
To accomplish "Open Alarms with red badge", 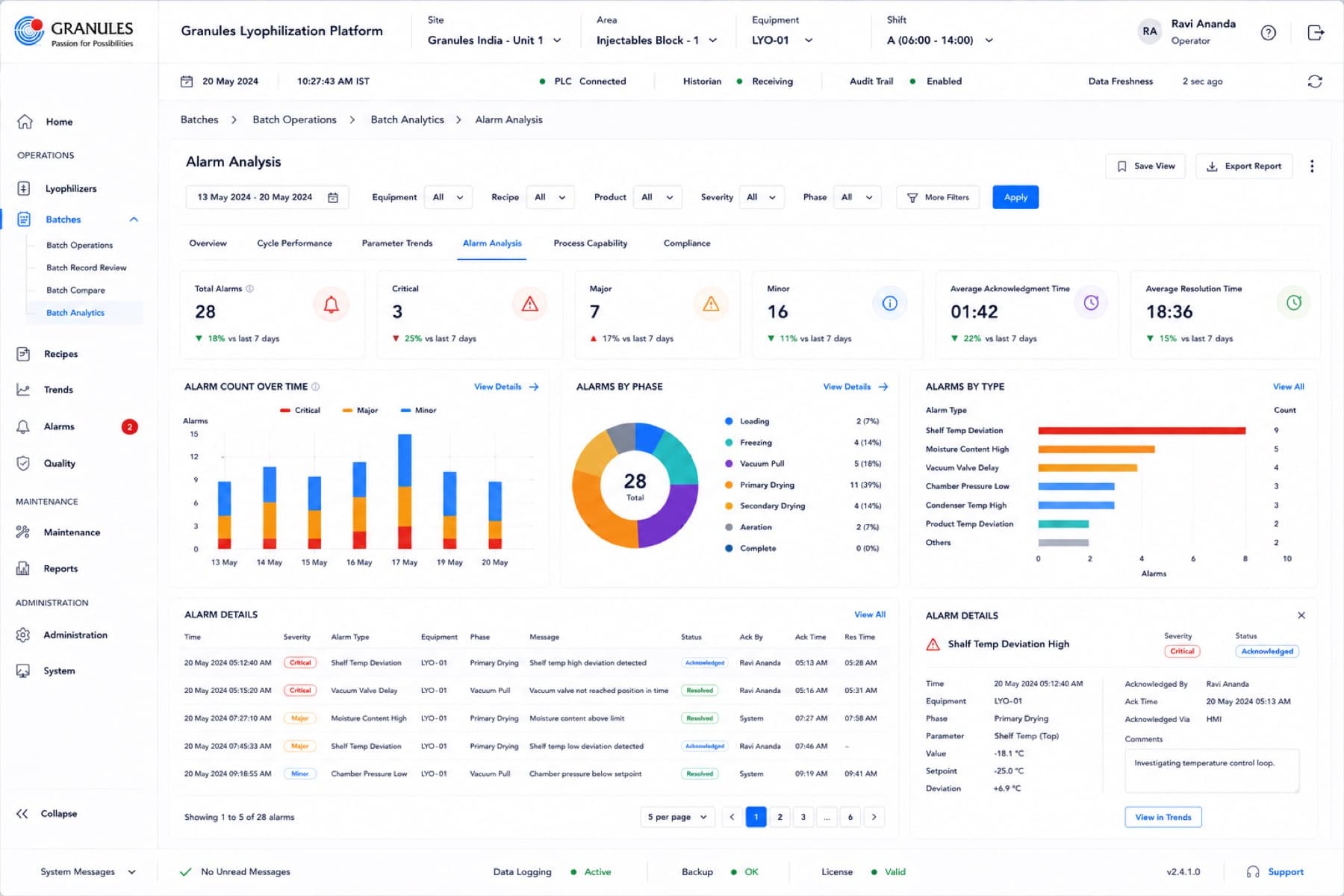I will (77, 426).
